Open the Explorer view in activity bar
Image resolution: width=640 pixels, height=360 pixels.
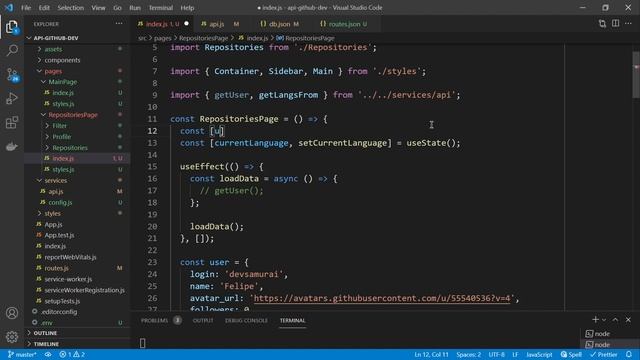[12, 27]
